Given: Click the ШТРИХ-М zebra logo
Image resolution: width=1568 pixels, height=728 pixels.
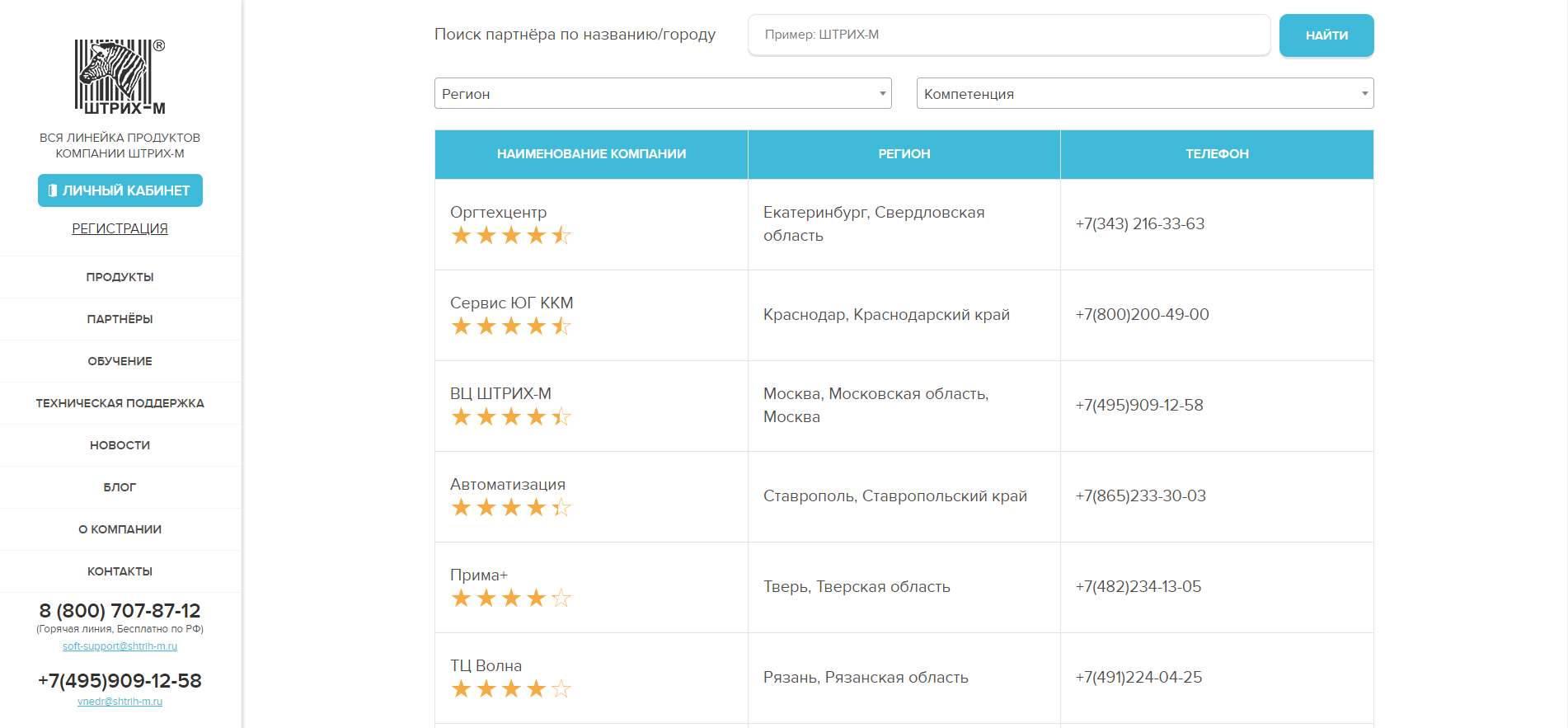Looking at the screenshot, I should coord(120,76).
